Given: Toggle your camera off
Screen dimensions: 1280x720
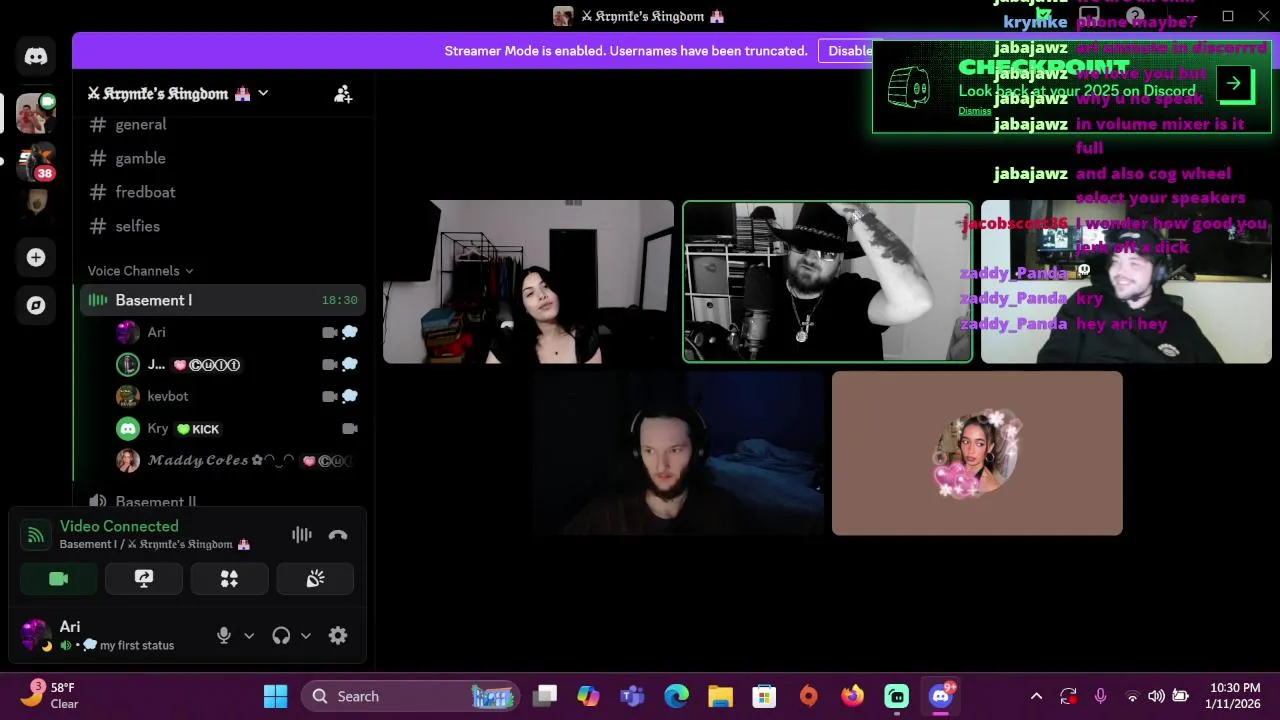Looking at the screenshot, I should (58, 579).
